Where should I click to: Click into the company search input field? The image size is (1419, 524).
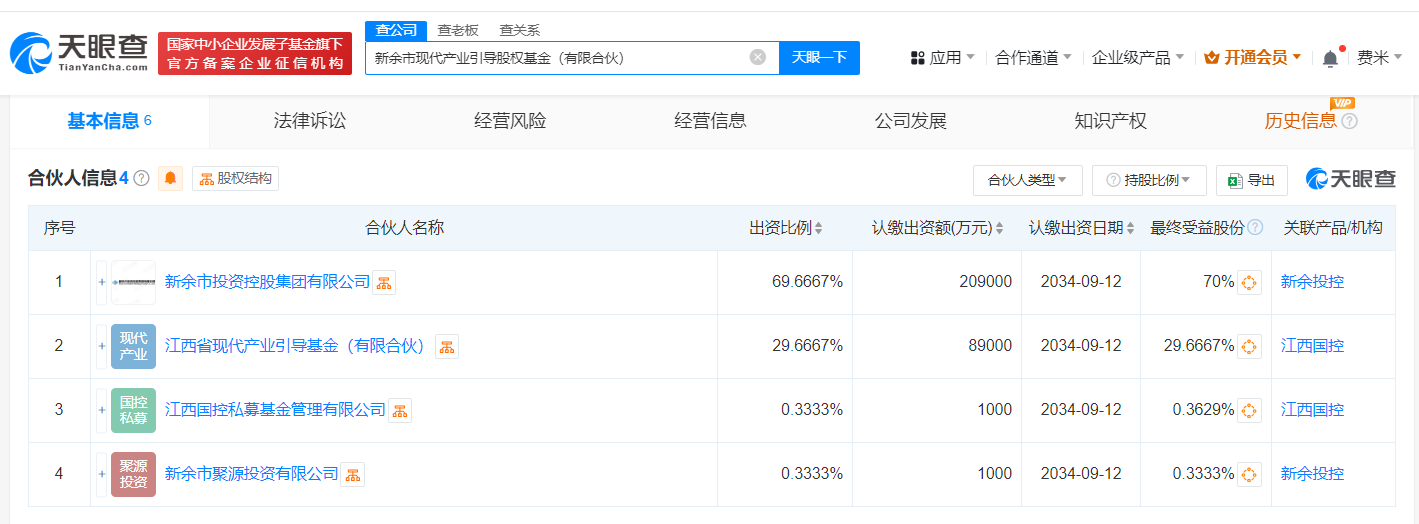(555, 58)
